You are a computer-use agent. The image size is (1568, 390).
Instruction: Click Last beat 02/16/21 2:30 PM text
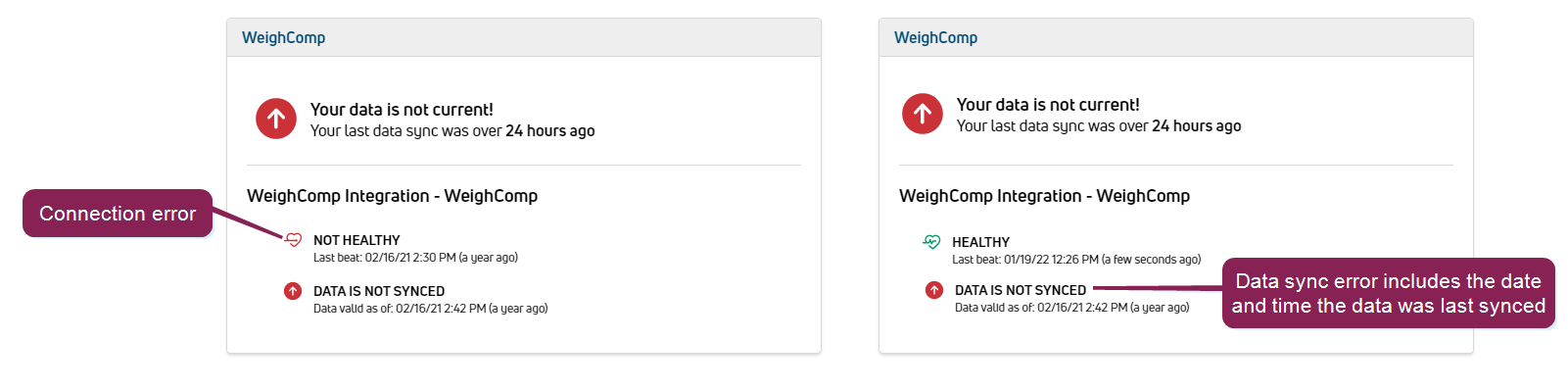coord(415,258)
